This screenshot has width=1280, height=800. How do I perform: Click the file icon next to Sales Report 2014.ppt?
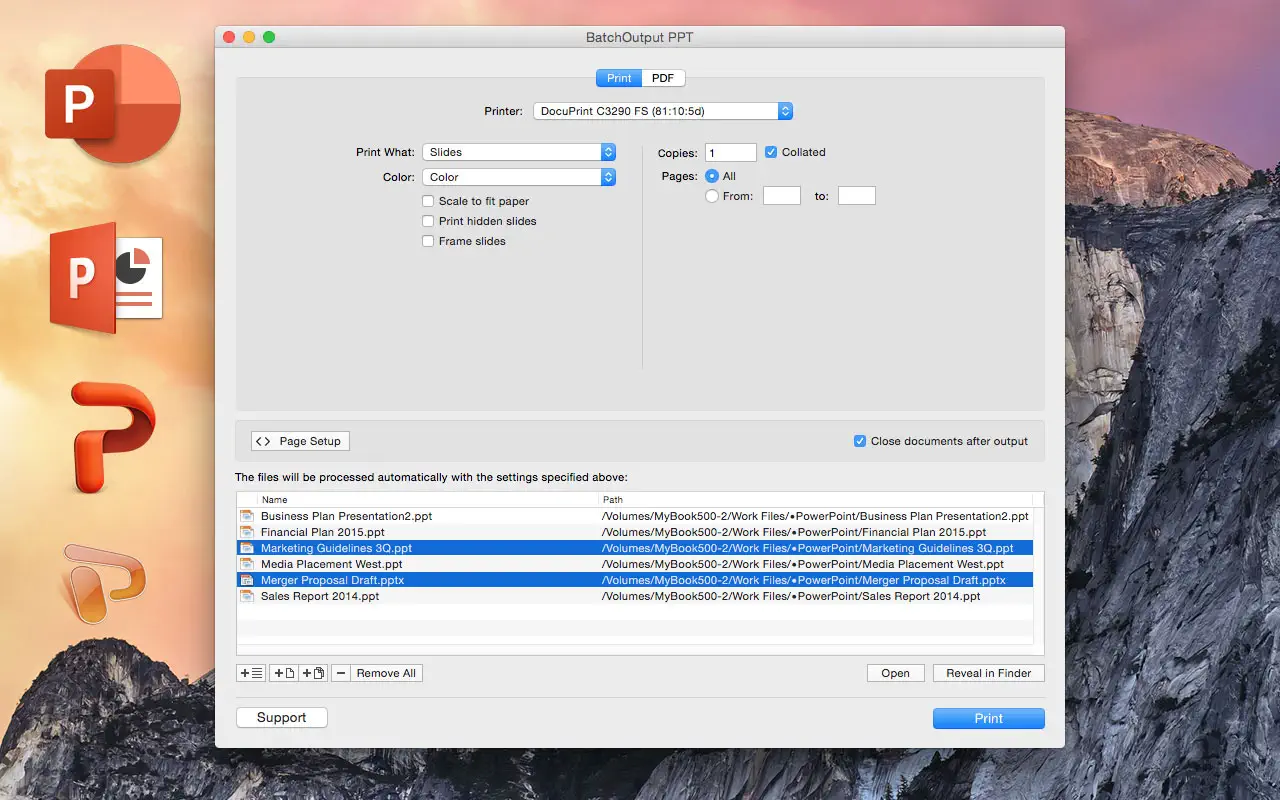coord(247,596)
